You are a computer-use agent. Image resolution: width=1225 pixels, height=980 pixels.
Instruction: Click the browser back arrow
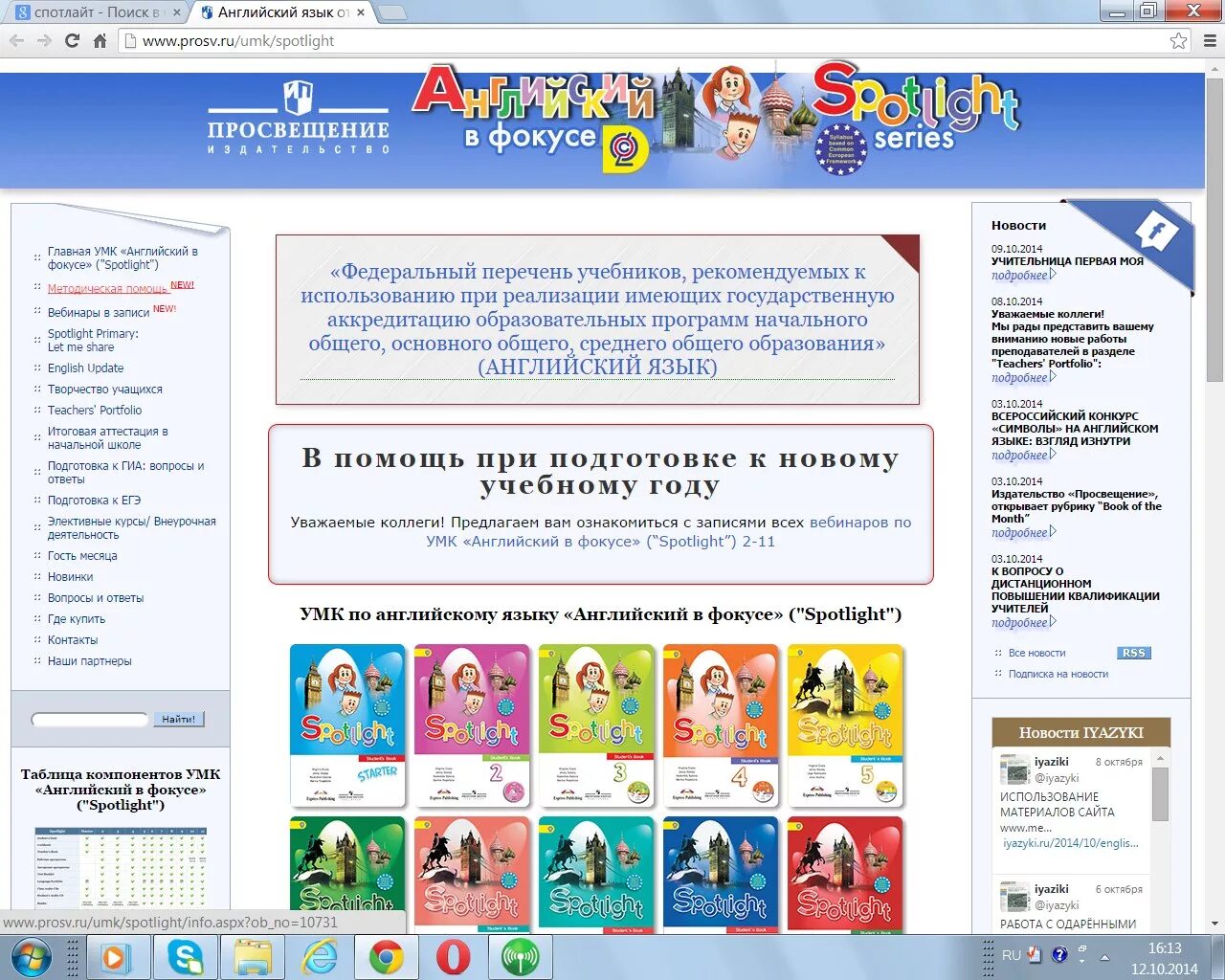coord(16,41)
